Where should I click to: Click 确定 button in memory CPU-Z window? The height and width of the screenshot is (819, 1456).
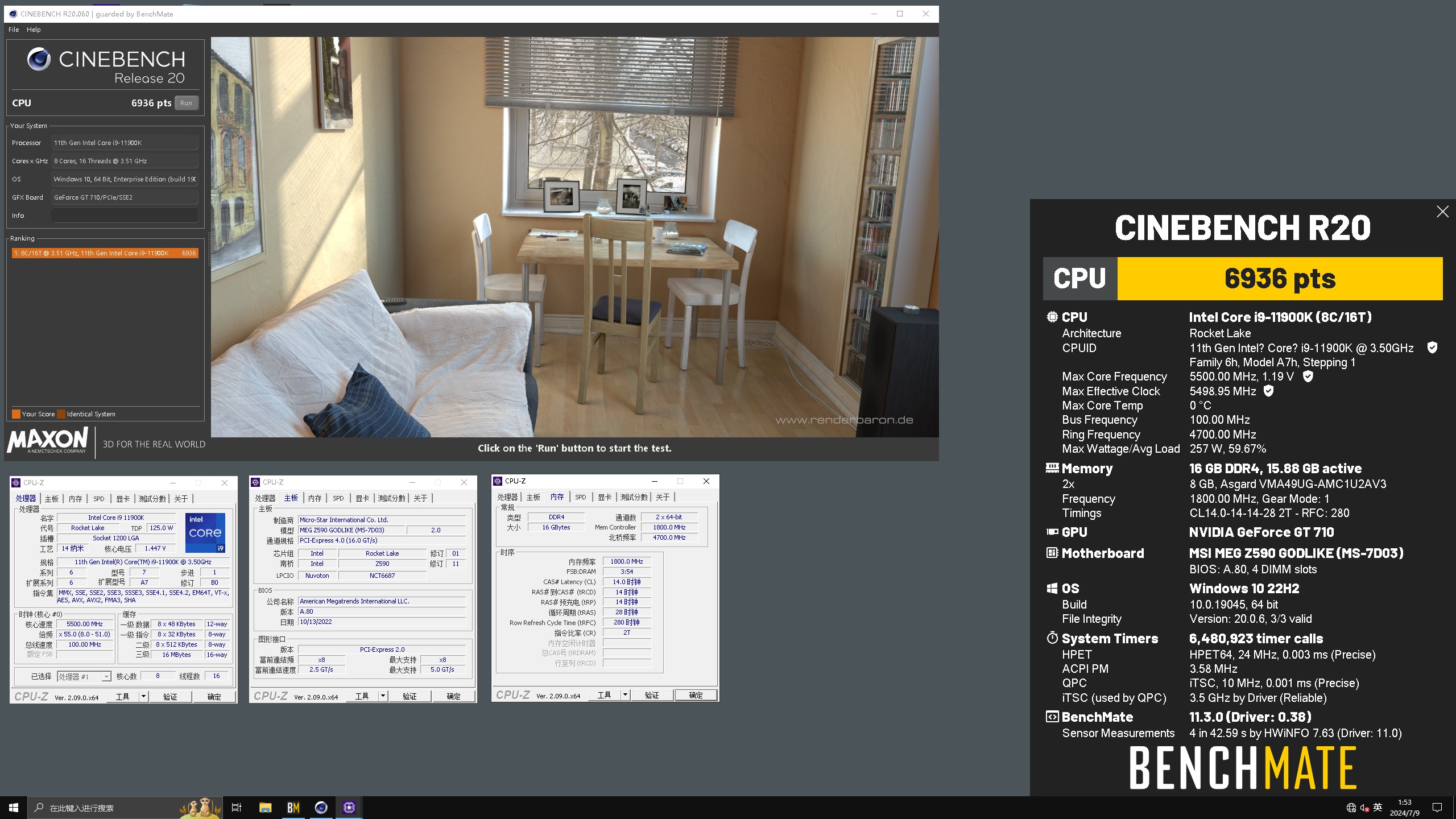[696, 695]
